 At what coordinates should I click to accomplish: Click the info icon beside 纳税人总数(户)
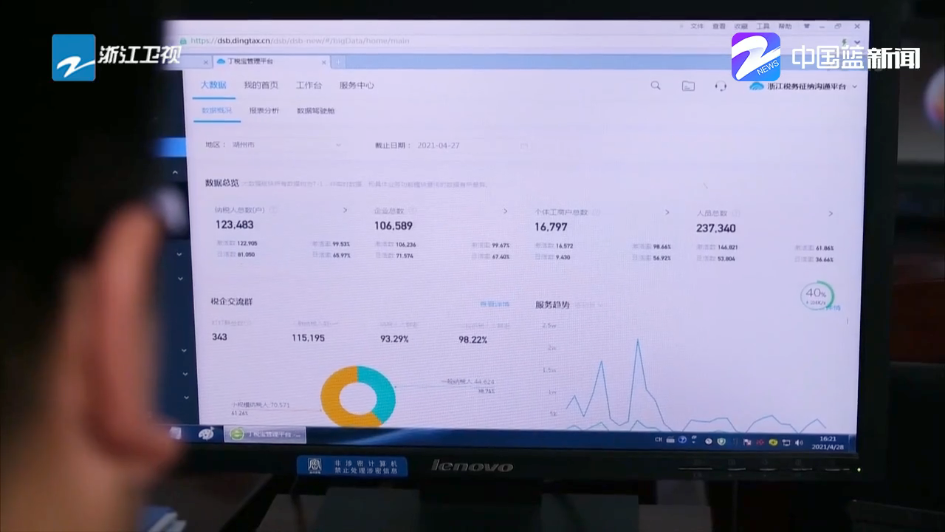click(x=274, y=210)
